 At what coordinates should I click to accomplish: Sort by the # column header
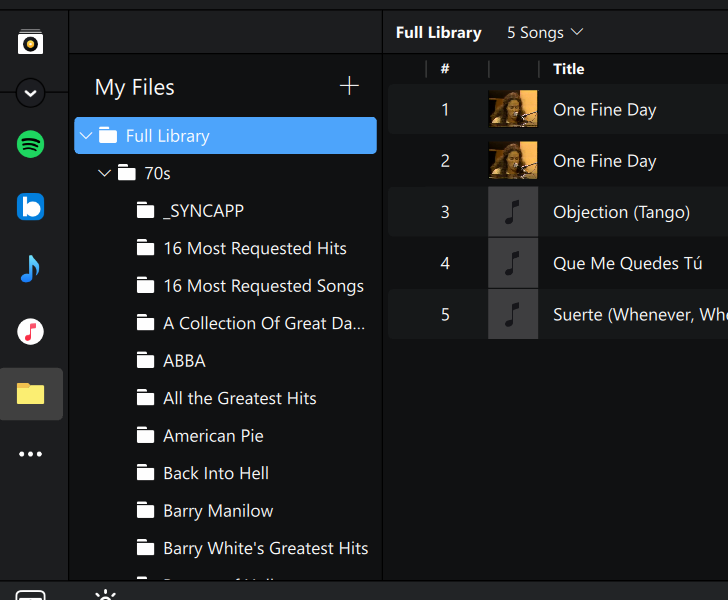(x=445, y=69)
